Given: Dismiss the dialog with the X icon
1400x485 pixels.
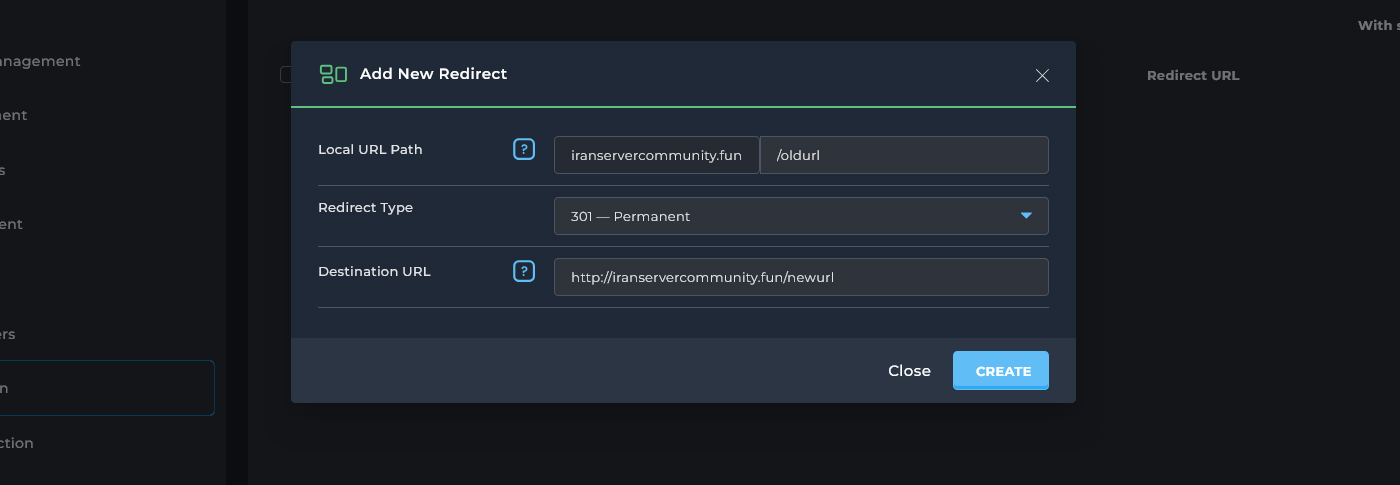Looking at the screenshot, I should (1042, 75).
